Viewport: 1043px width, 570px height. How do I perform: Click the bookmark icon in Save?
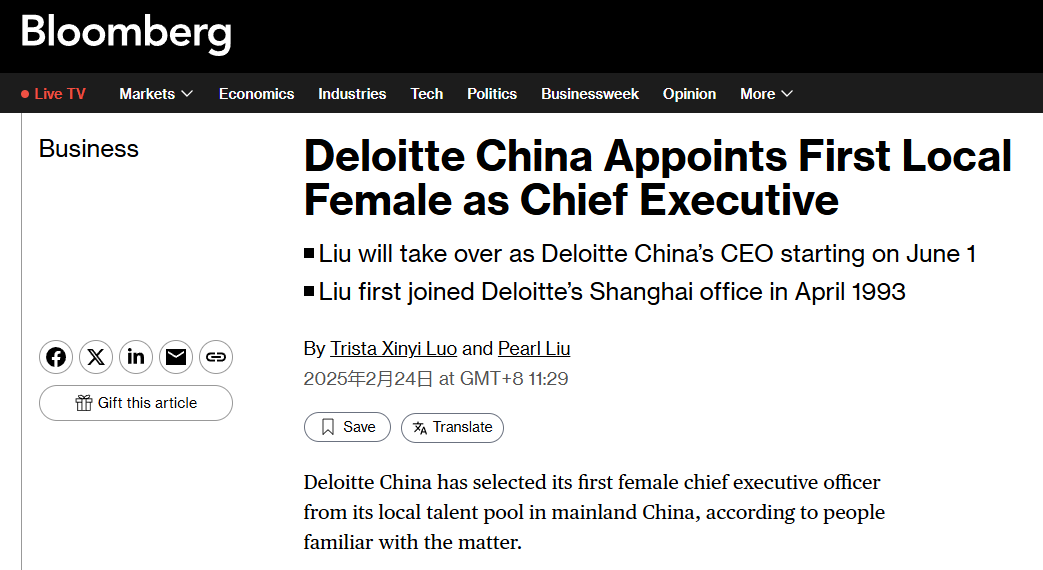click(328, 427)
